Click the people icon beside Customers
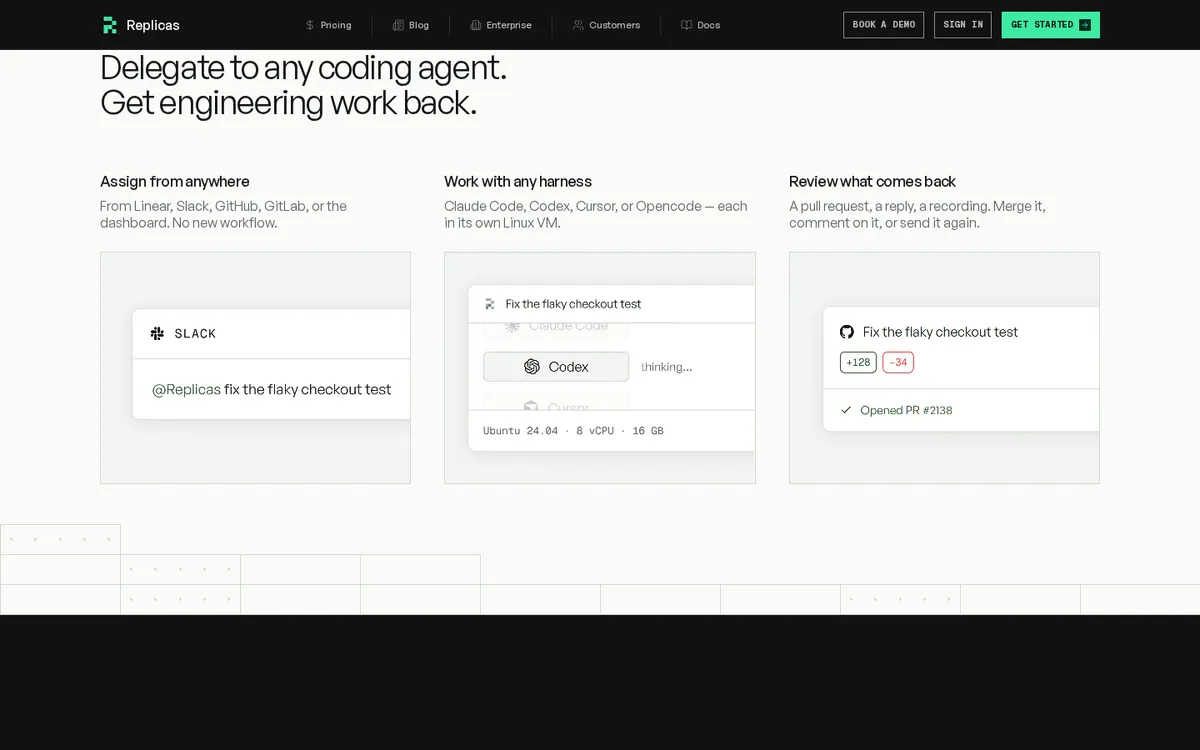The height and width of the screenshot is (750, 1200). [x=578, y=25]
